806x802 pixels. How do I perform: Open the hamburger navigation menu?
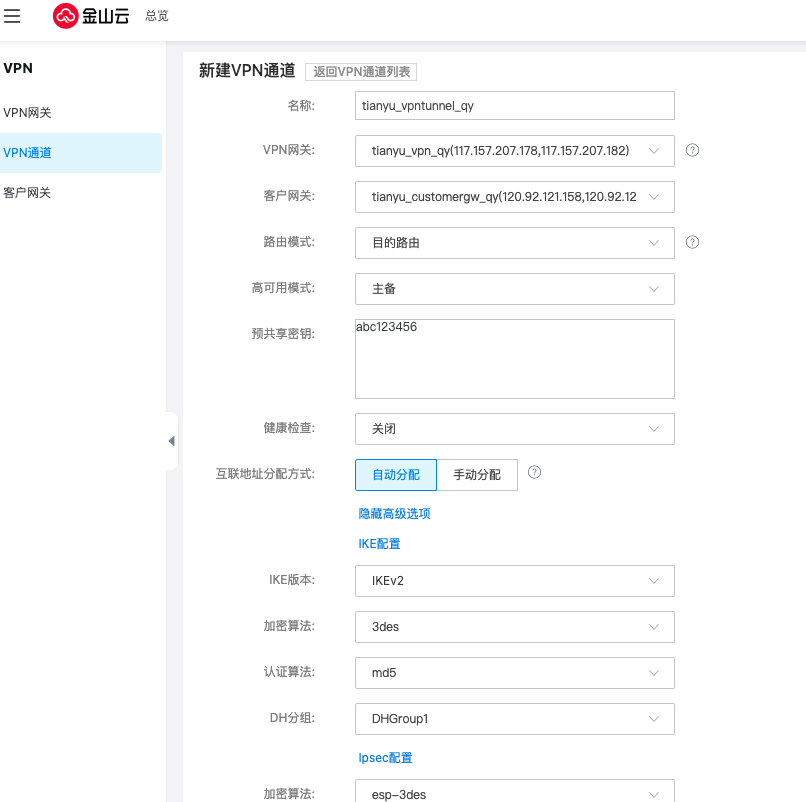pyautogui.click(x=13, y=16)
